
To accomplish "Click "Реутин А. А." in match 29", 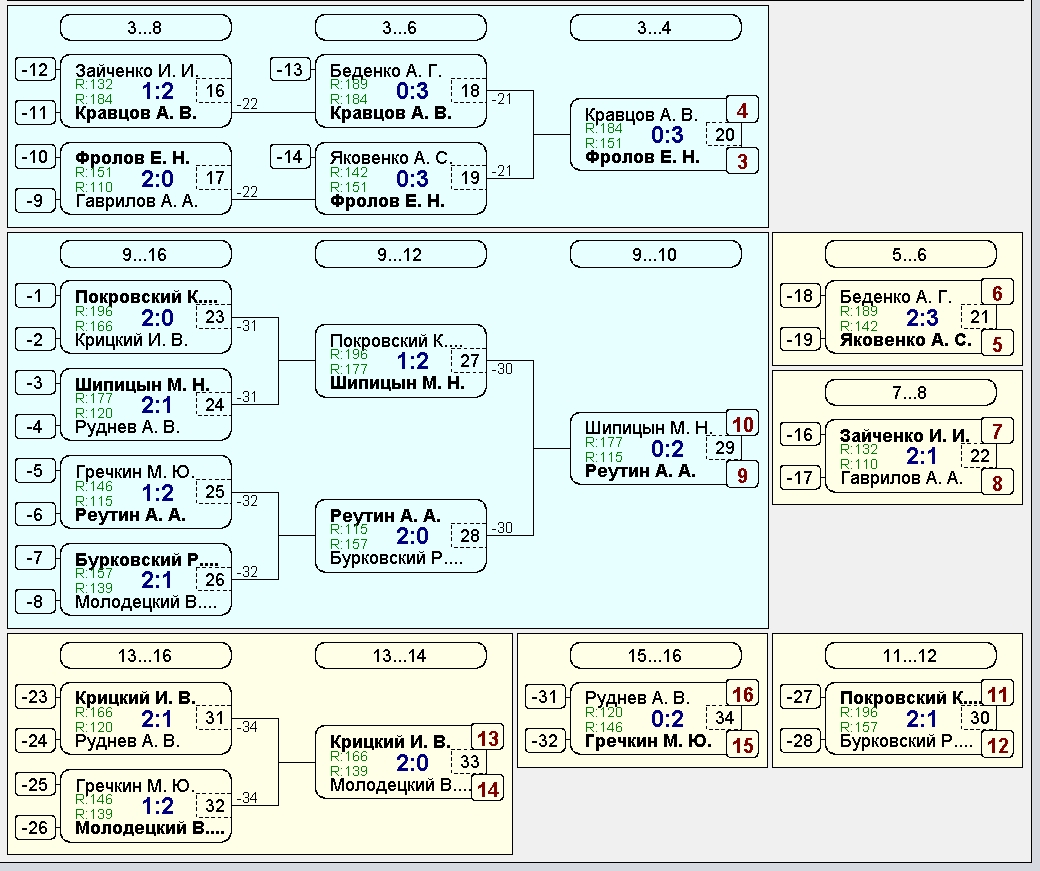I will click(x=640, y=471).
